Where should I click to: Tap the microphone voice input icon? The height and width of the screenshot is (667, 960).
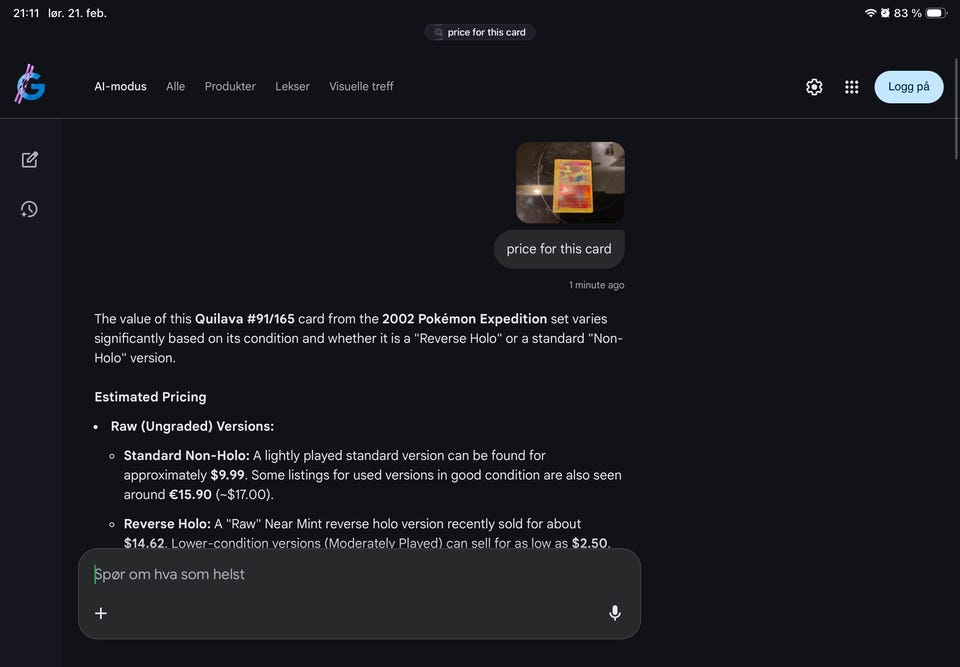coord(615,612)
